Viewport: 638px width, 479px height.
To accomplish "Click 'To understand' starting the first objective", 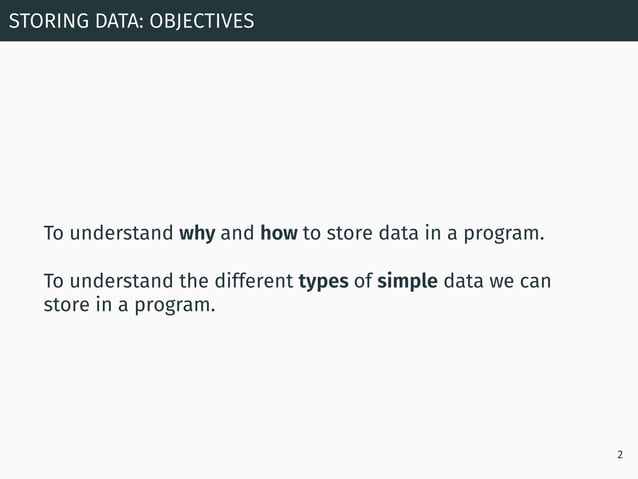I will point(108,235).
